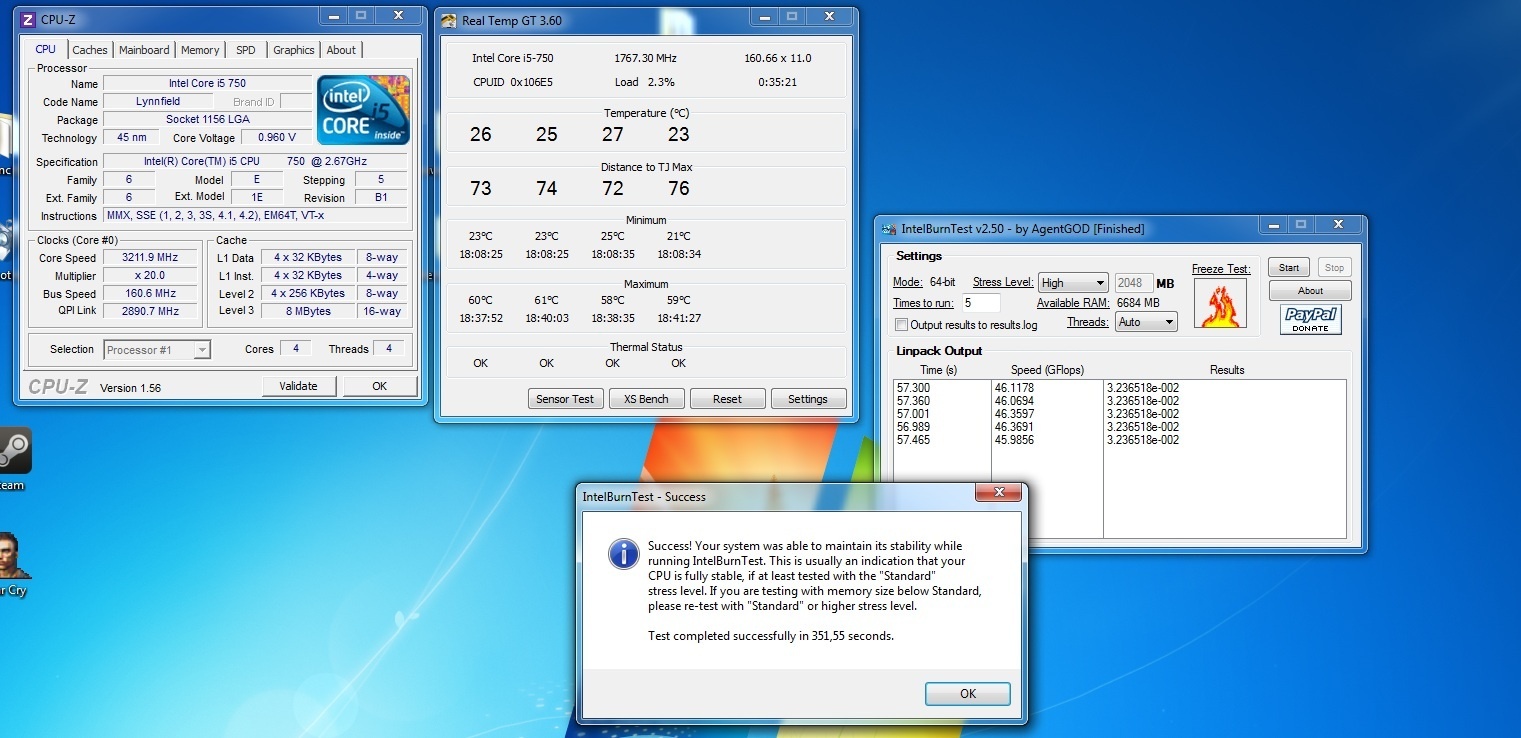Click OK in the CPU-Z window
The height and width of the screenshot is (738, 1521).
pyautogui.click(x=379, y=386)
